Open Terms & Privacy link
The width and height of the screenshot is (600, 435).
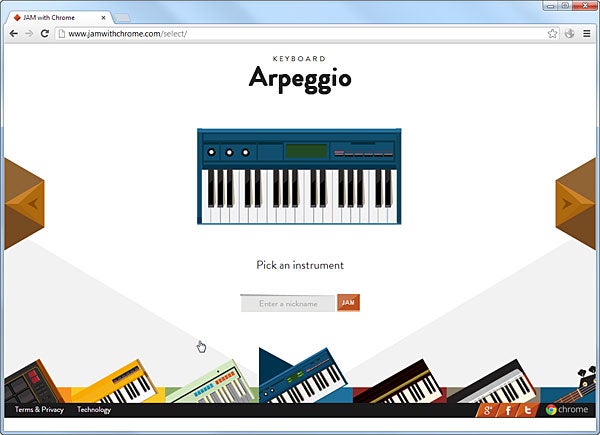point(39,410)
